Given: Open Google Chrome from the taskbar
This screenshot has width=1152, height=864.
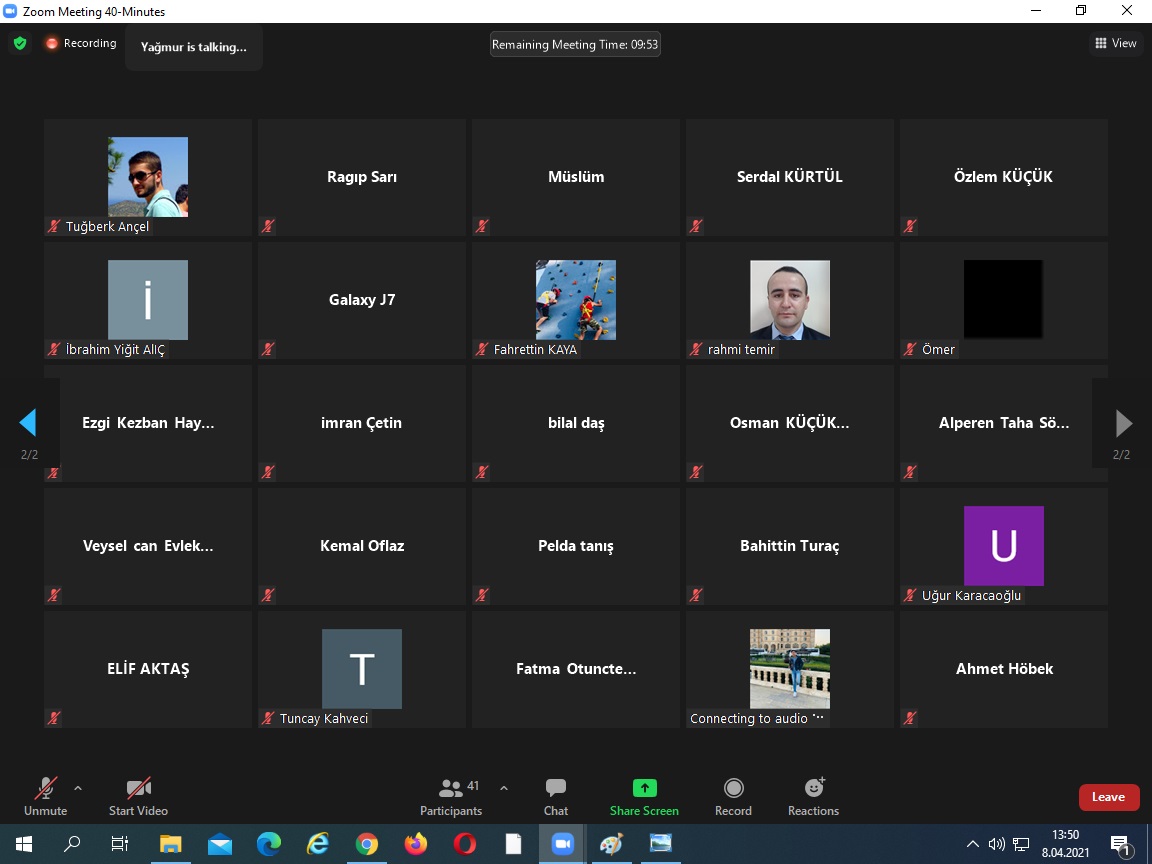Looking at the screenshot, I should (x=367, y=844).
